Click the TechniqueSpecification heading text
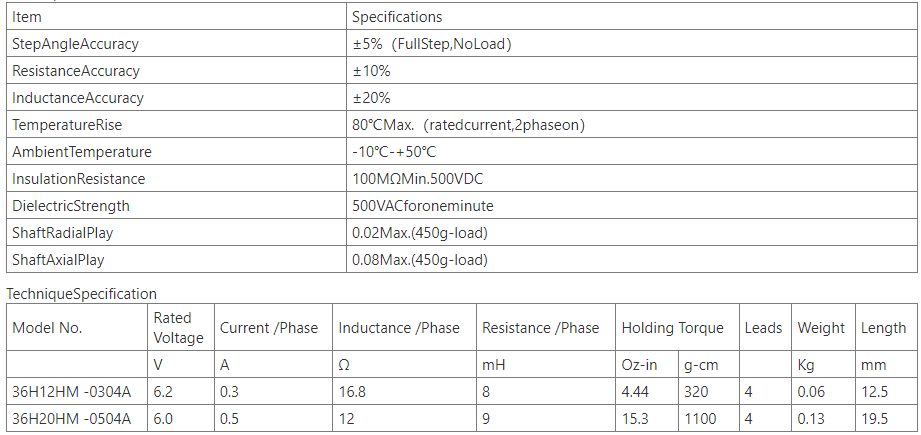Screen dimensions: 921x435 click(82, 294)
